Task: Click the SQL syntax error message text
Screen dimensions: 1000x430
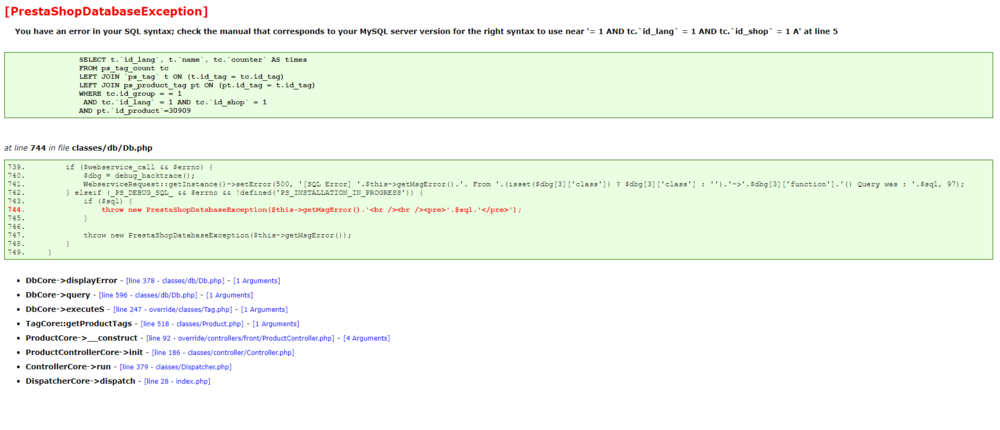Action: click(x=426, y=31)
